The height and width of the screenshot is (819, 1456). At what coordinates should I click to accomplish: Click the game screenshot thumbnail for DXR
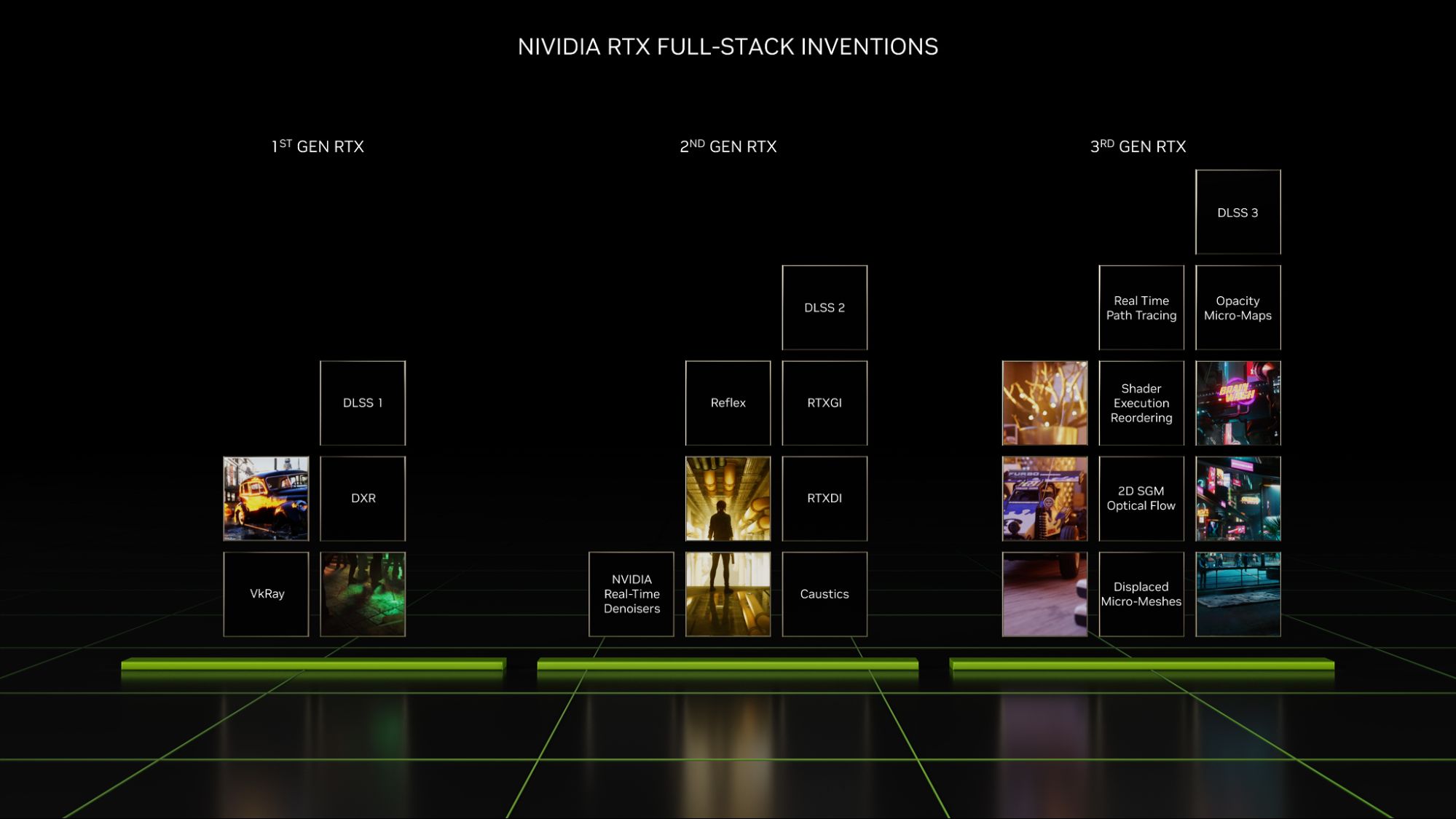266,497
